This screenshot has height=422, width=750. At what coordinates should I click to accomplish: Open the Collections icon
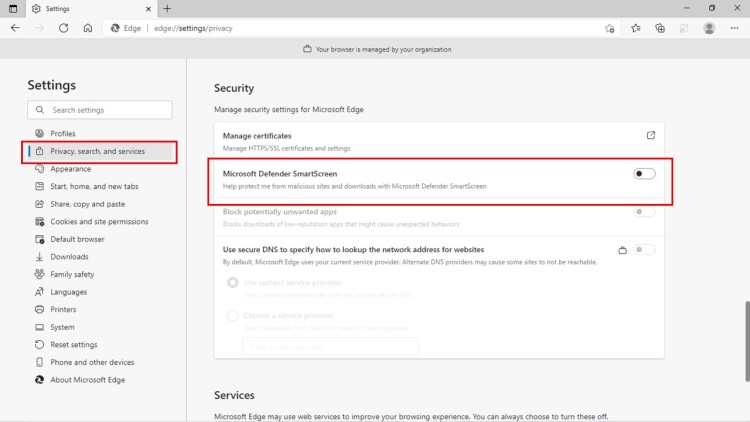pyautogui.click(x=660, y=28)
